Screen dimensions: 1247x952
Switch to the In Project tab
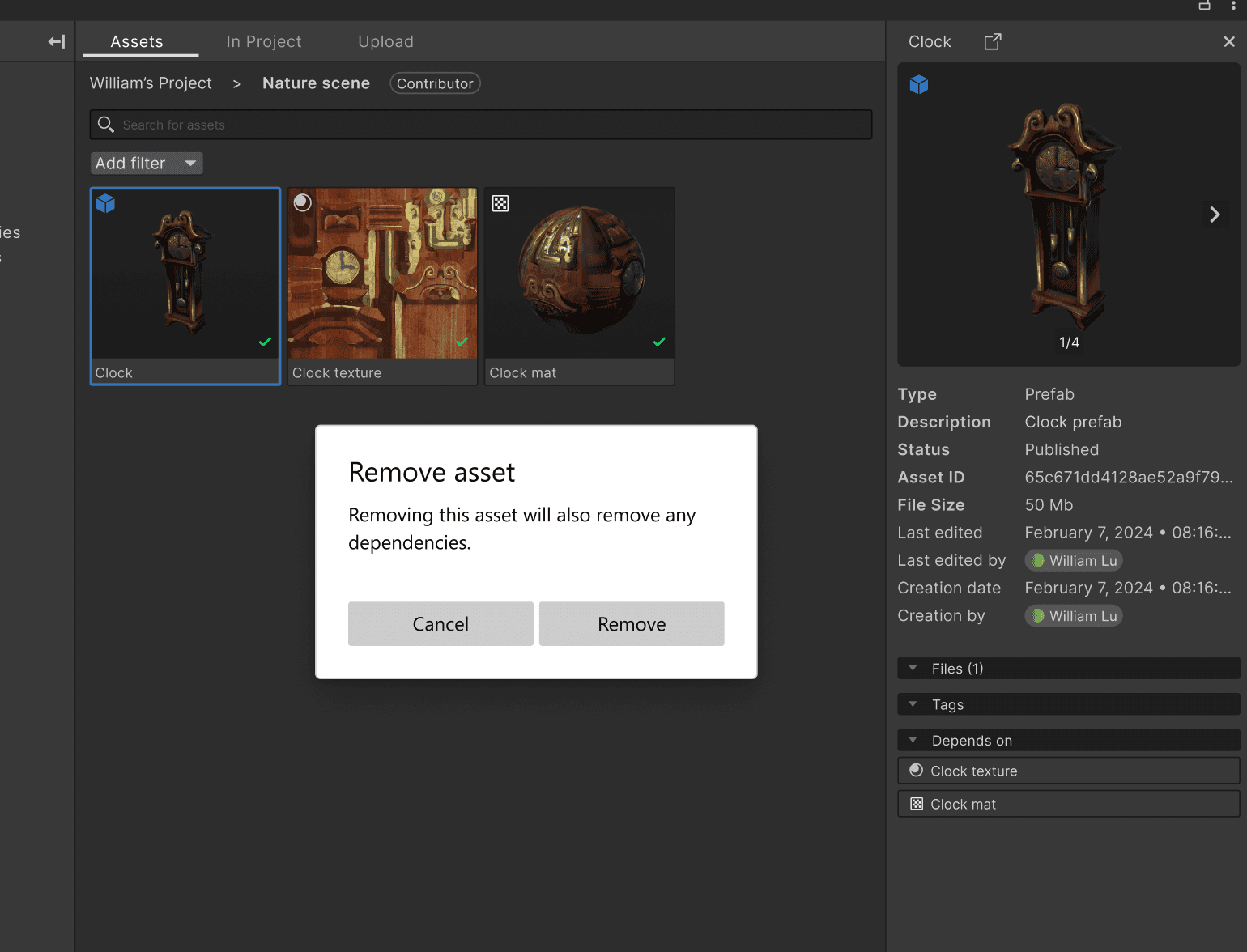[264, 41]
